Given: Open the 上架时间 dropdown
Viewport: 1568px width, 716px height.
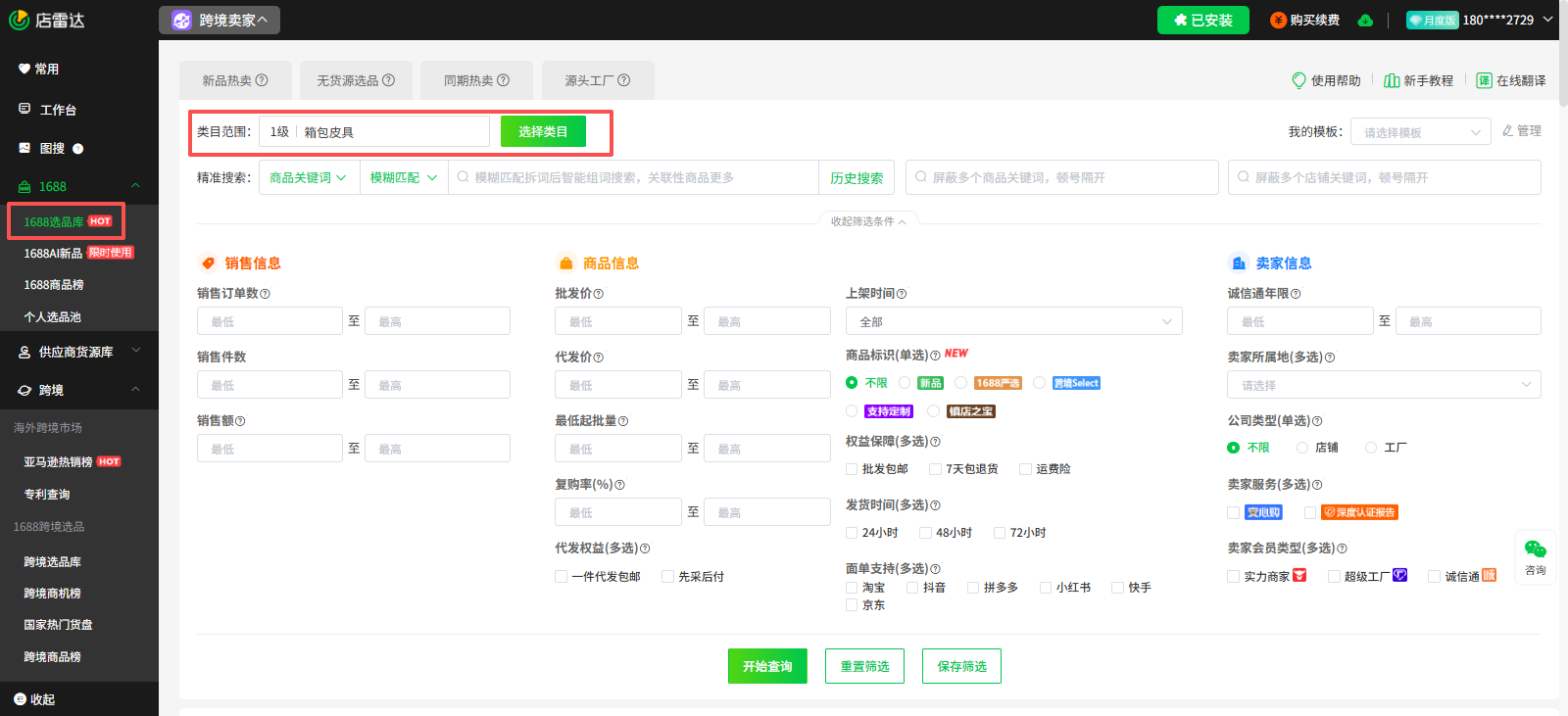Looking at the screenshot, I should pyautogui.click(x=1013, y=321).
